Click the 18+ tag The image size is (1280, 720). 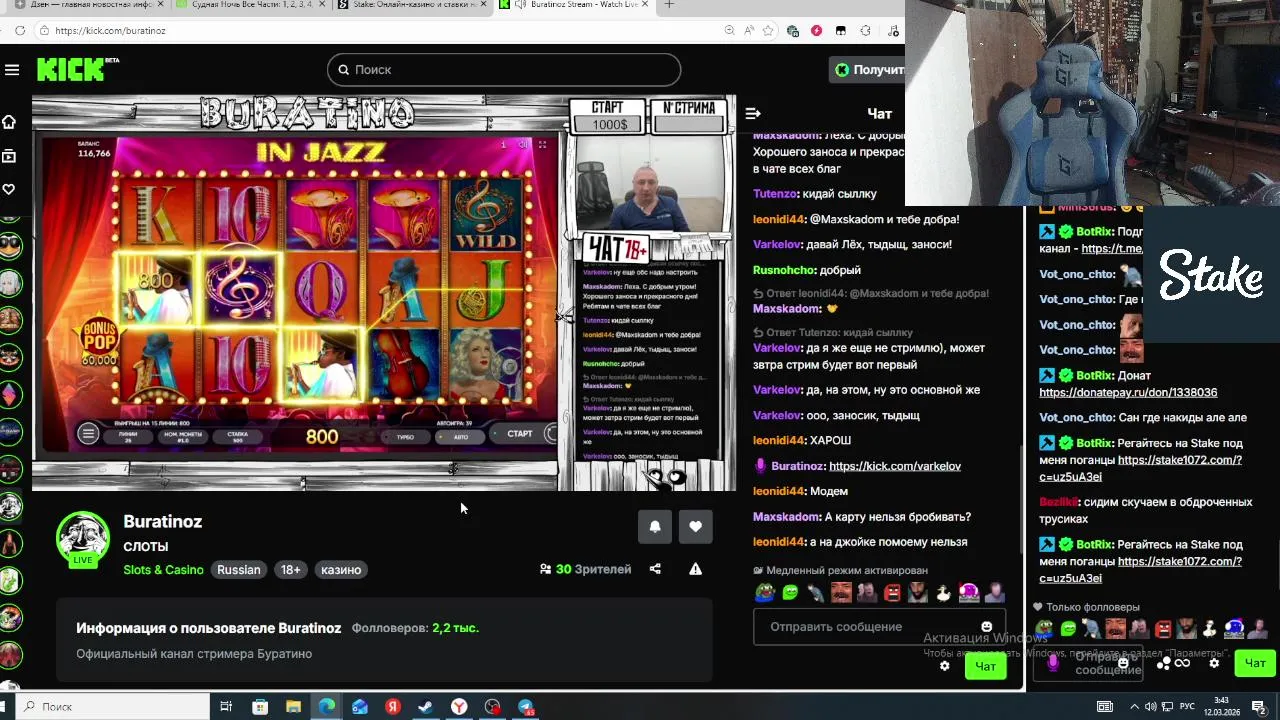pyautogui.click(x=290, y=570)
